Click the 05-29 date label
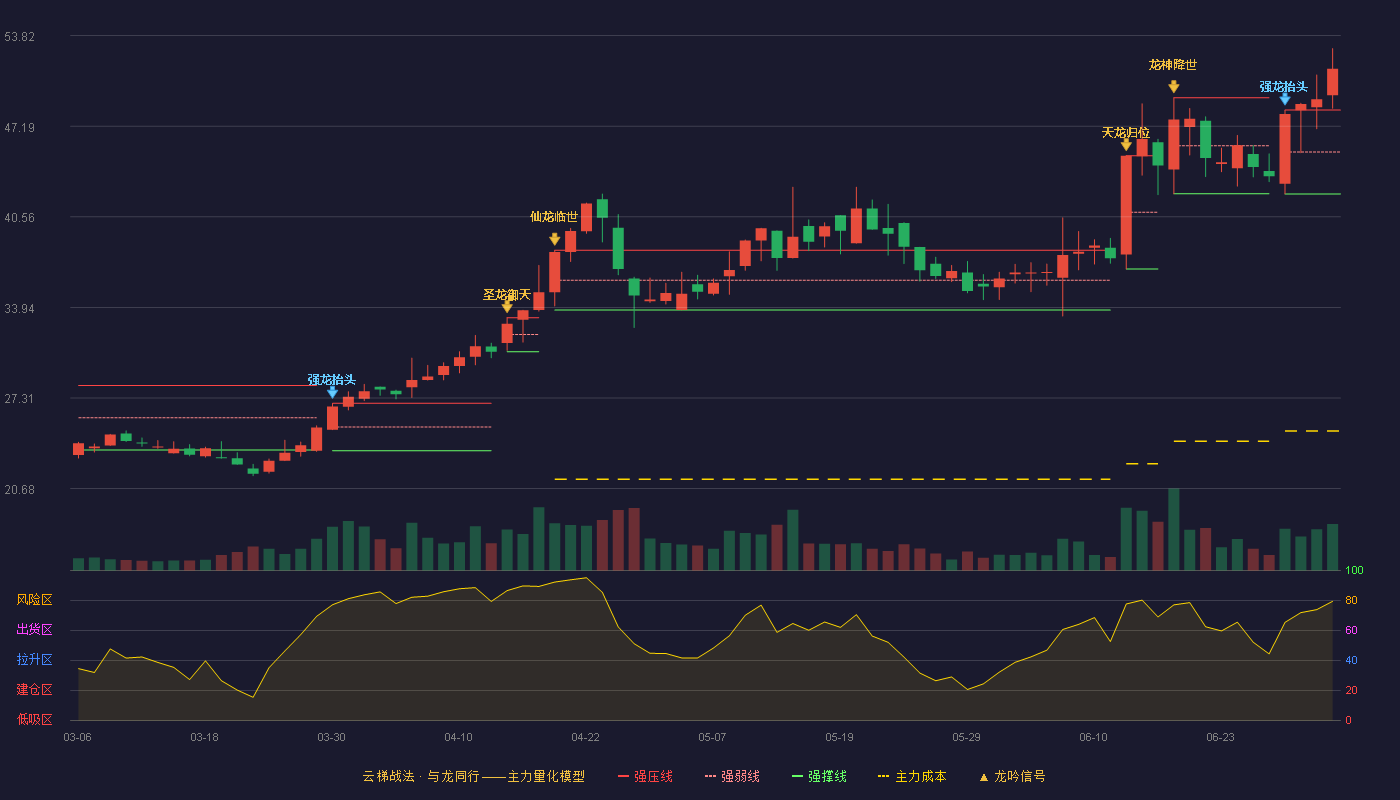This screenshot has height=800, width=1400. coord(966,737)
